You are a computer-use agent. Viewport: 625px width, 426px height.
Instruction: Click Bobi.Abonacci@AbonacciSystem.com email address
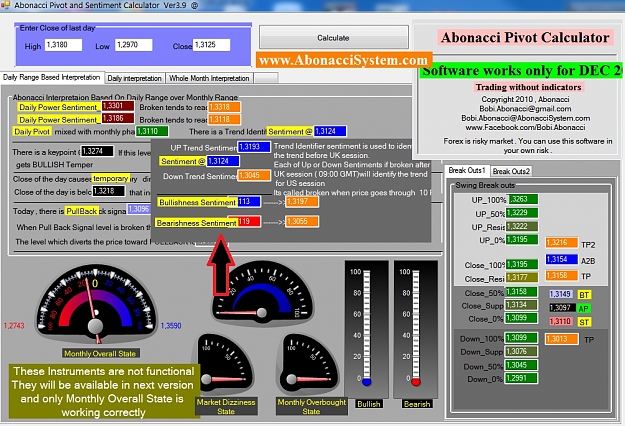pyautogui.click(x=525, y=118)
